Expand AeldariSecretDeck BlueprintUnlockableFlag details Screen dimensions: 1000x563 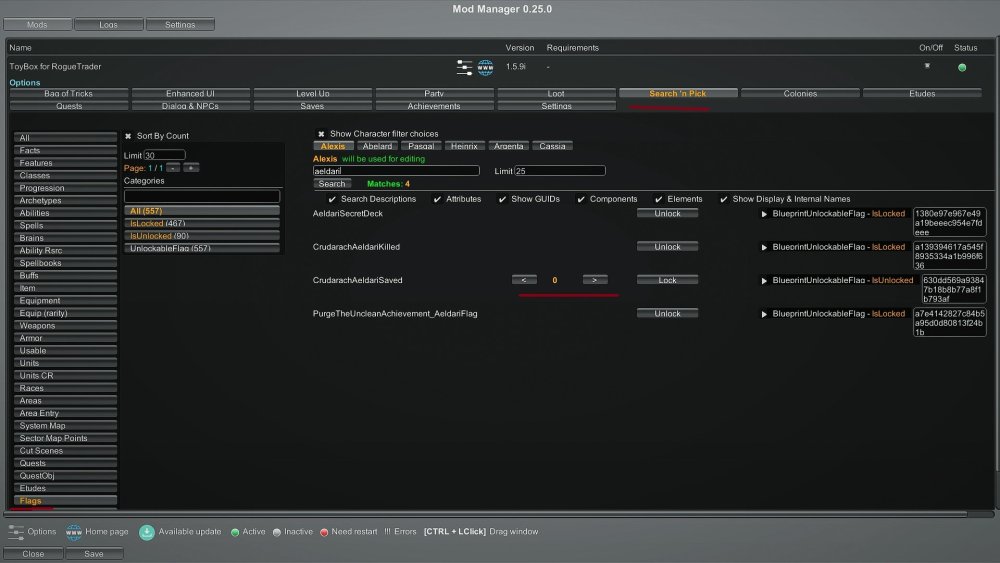(x=765, y=214)
